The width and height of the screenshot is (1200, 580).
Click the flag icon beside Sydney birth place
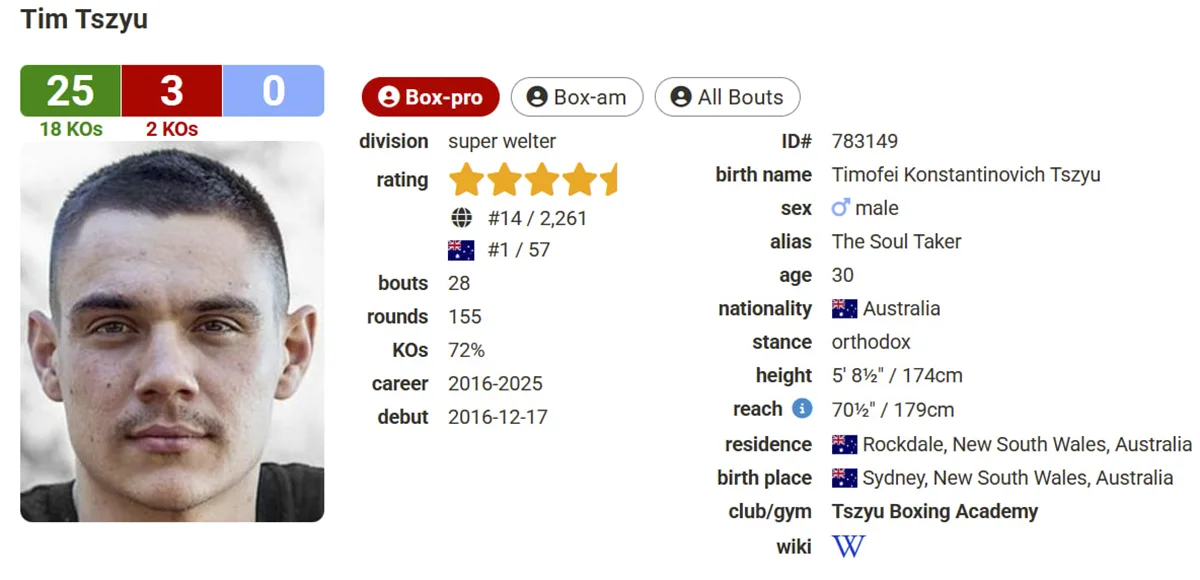click(x=845, y=478)
